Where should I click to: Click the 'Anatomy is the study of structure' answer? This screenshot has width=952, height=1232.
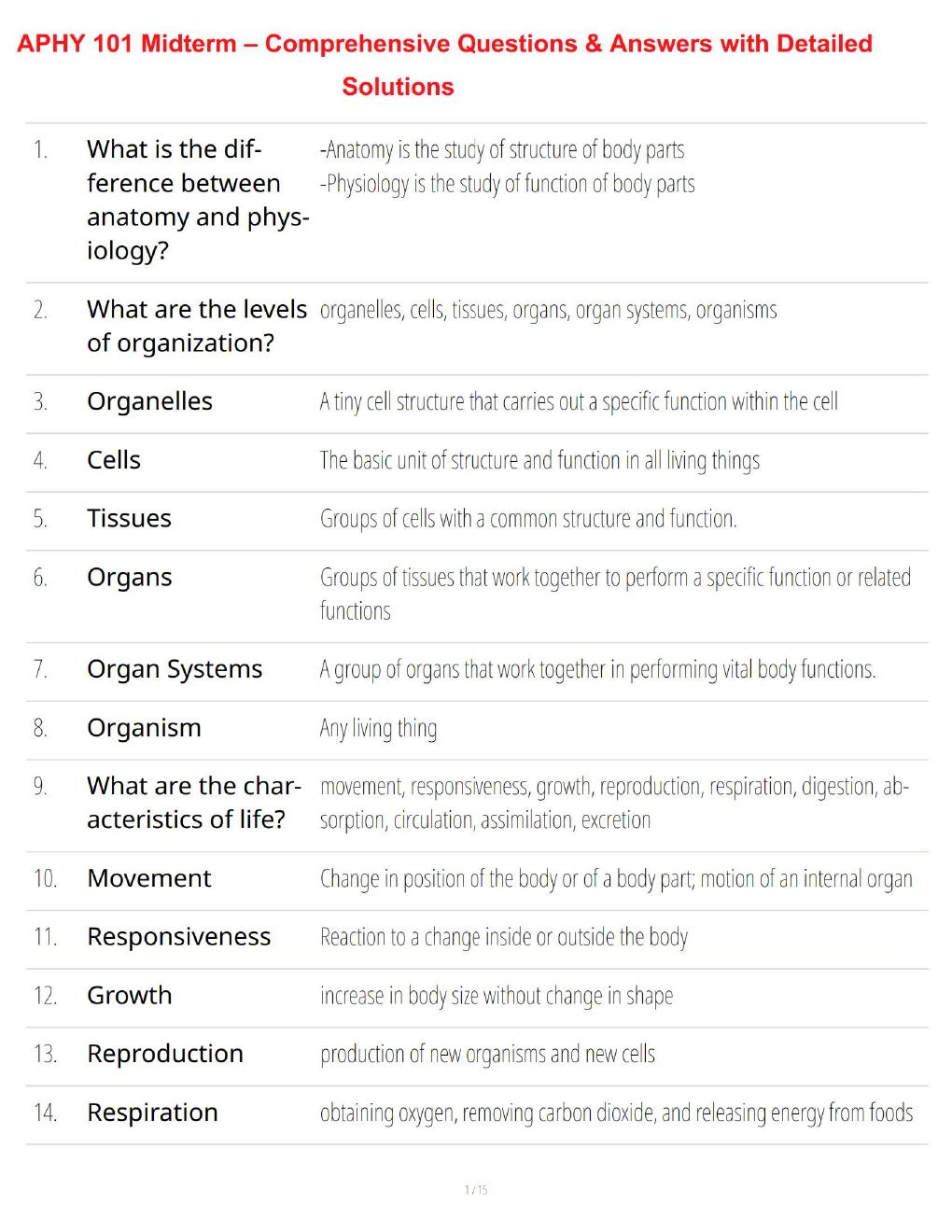[502, 150]
